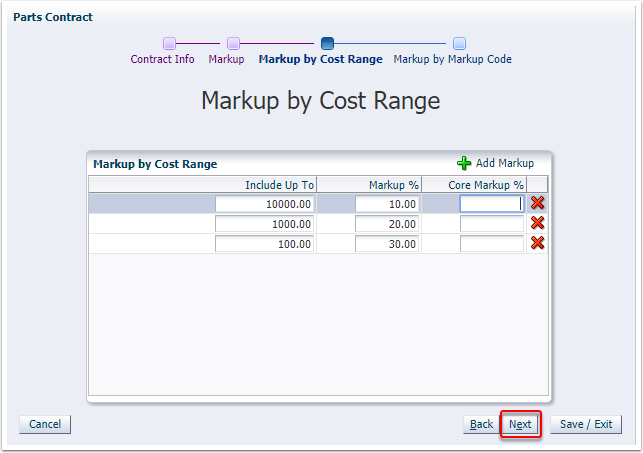Focus the Markup % 30.00 field
The width and height of the screenshot is (643, 453).
(x=387, y=244)
